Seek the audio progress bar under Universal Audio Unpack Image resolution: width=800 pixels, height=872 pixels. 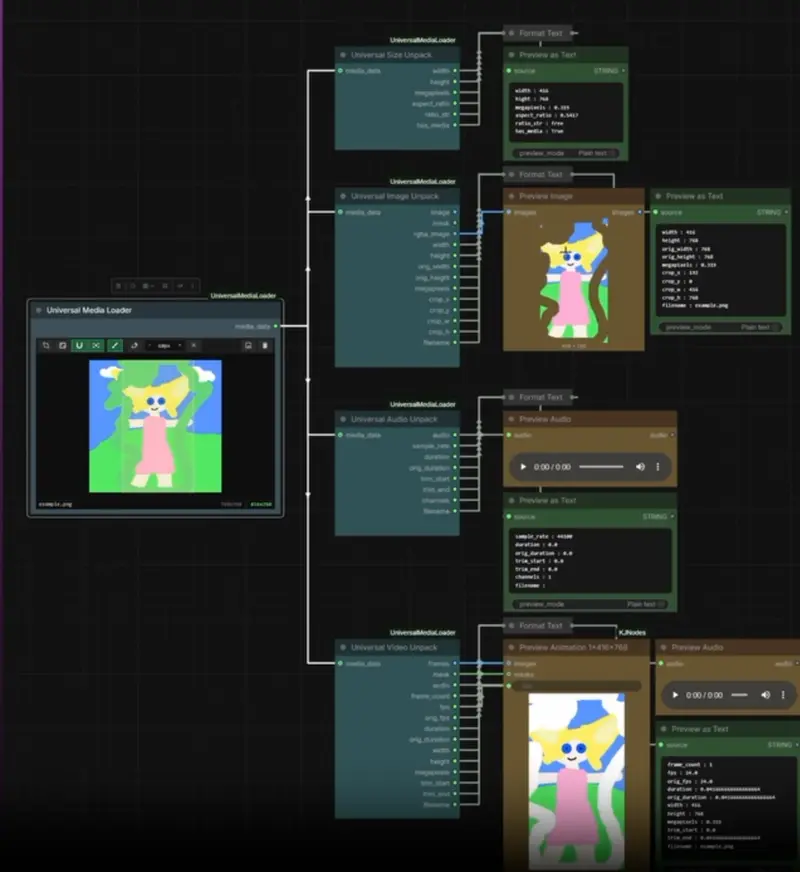601,467
